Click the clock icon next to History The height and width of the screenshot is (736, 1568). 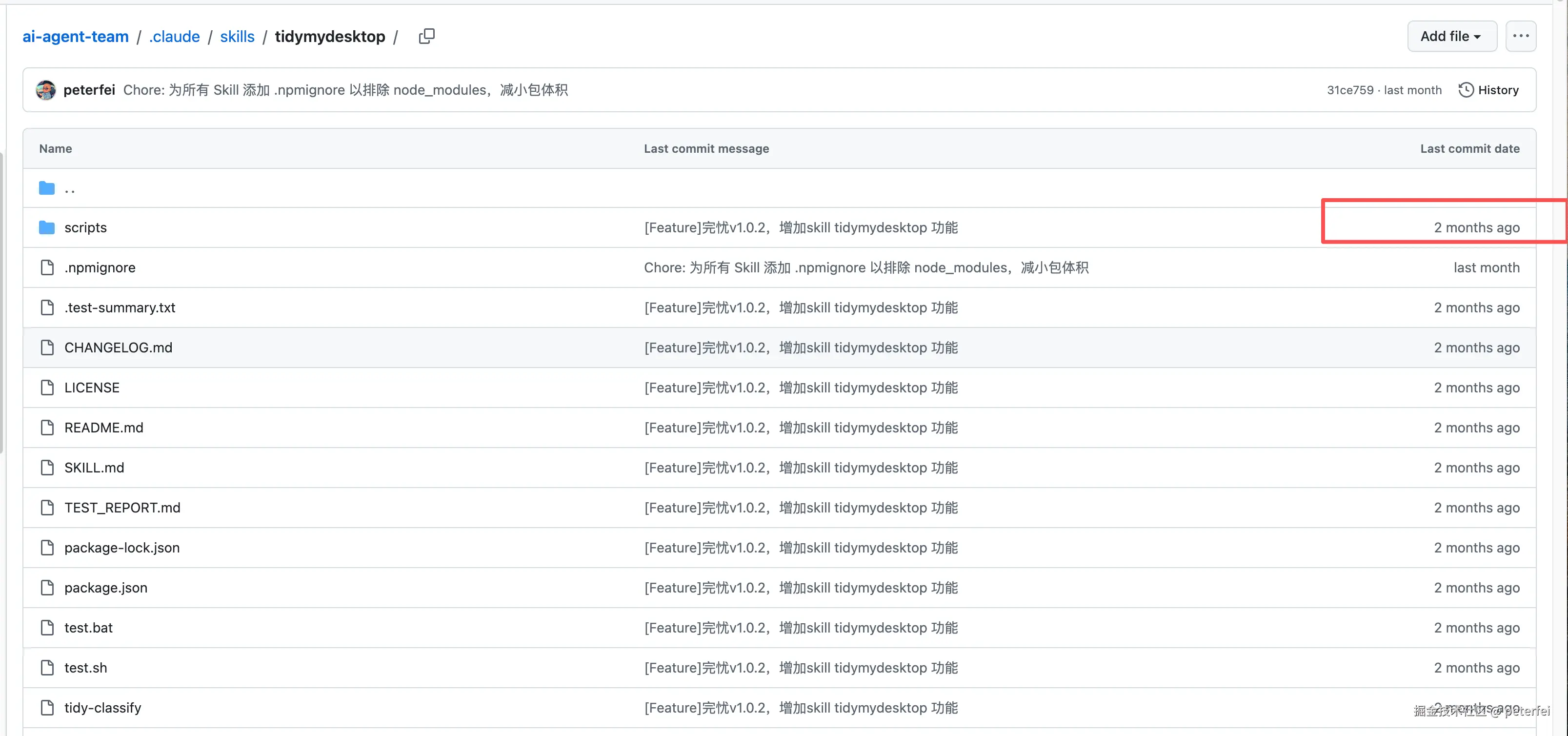click(x=1467, y=89)
